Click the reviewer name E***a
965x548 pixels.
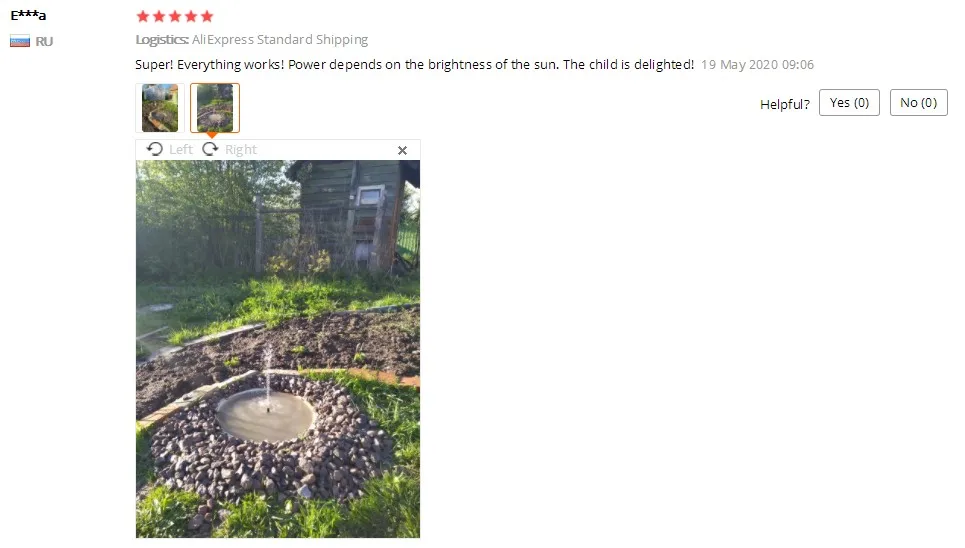(28, 15)
